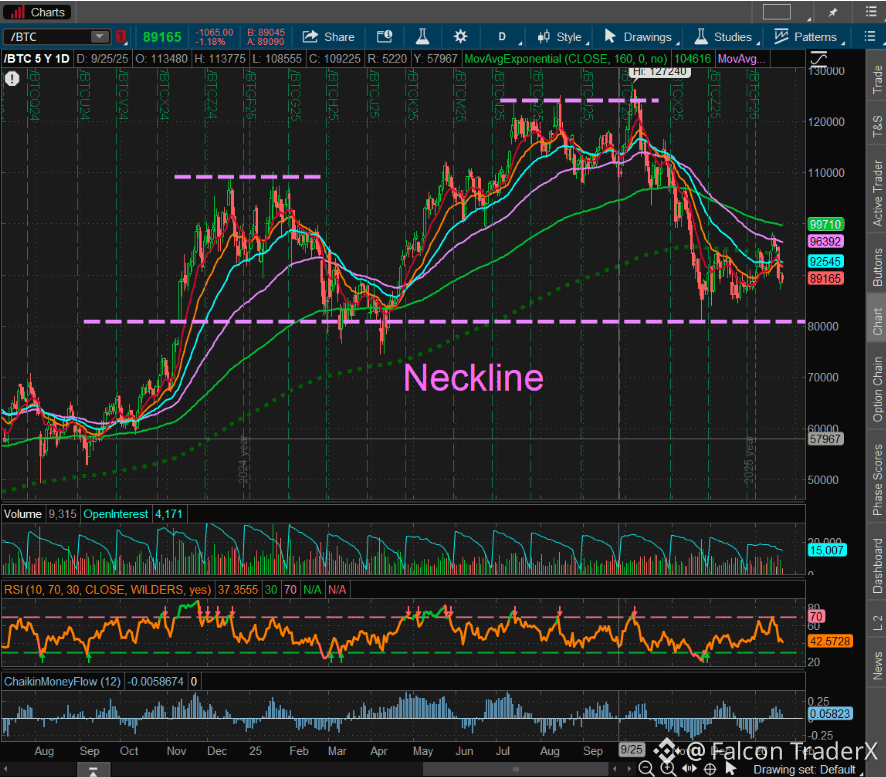Image resolution: width=886 pixels, height=777 pixels.
Task: Click the flask Edit Studies icon
Action: click(422, 37)
